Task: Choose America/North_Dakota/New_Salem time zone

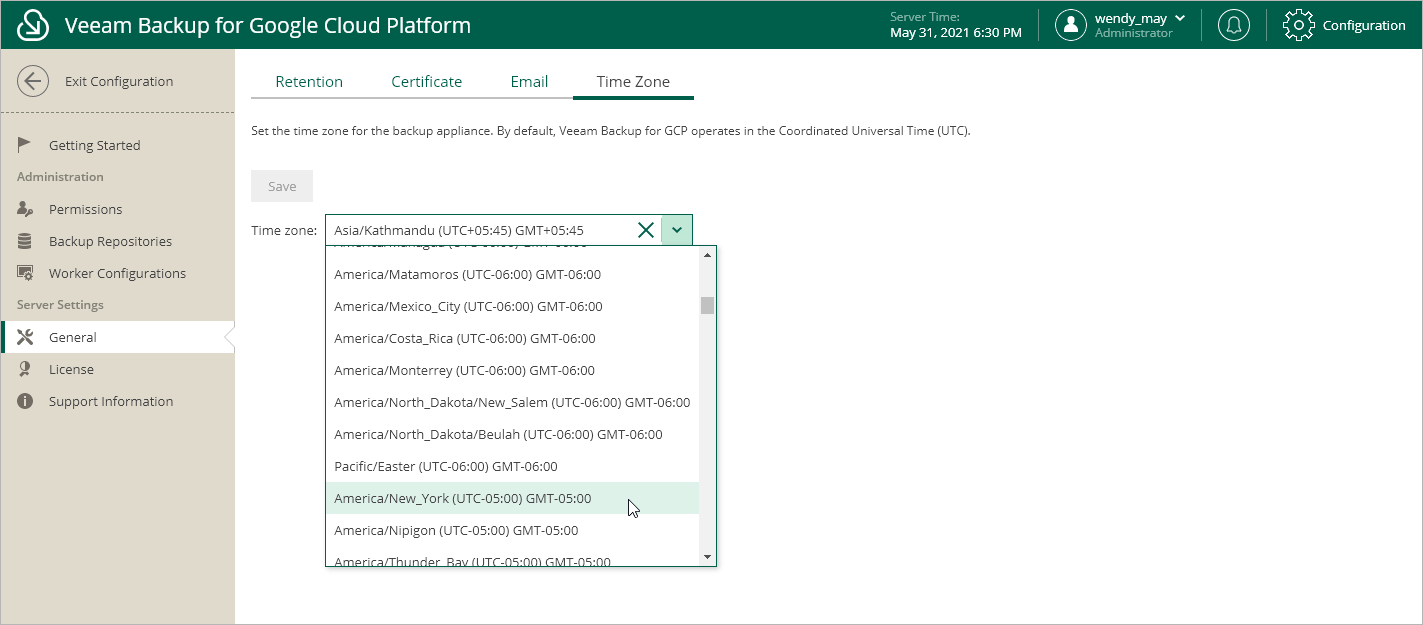Action: tap(512, 402)
